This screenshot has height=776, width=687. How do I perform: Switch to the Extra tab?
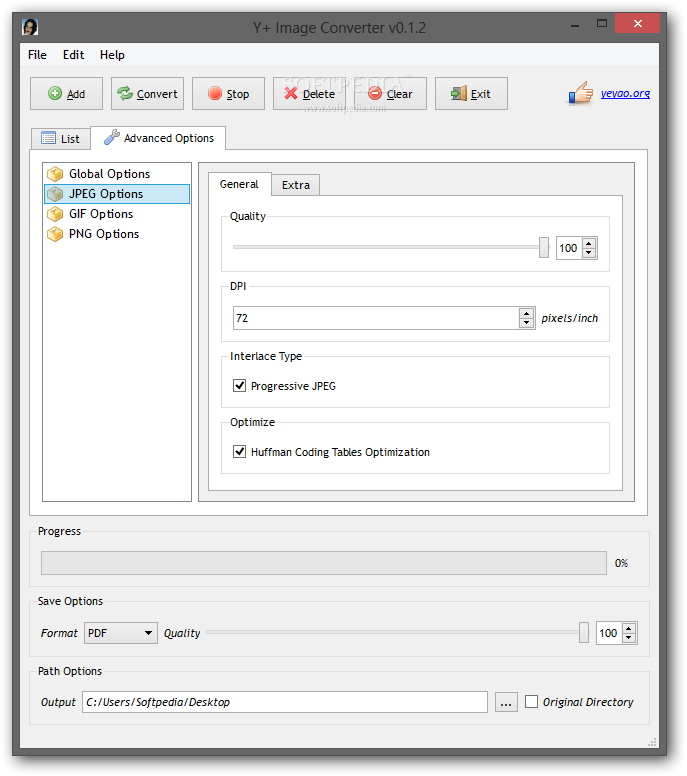click(295, 185)
